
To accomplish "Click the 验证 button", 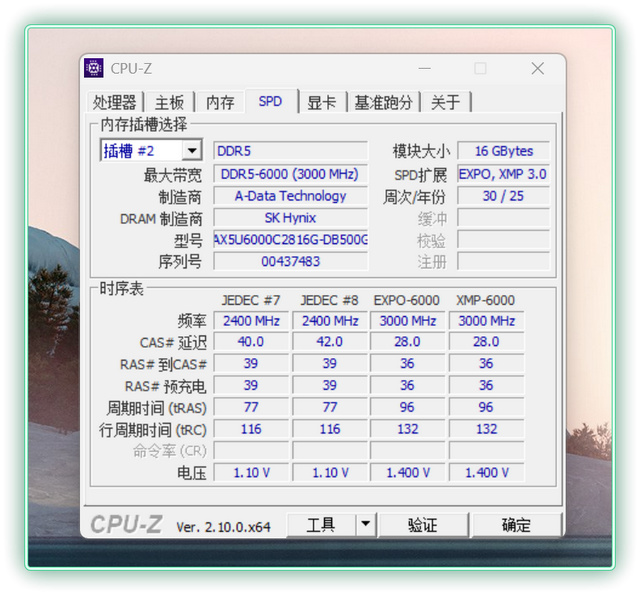I will tap(423, 524).
